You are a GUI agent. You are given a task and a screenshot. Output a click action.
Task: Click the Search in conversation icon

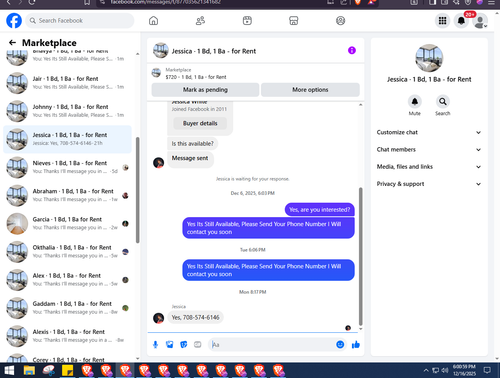tap(443, 101)
